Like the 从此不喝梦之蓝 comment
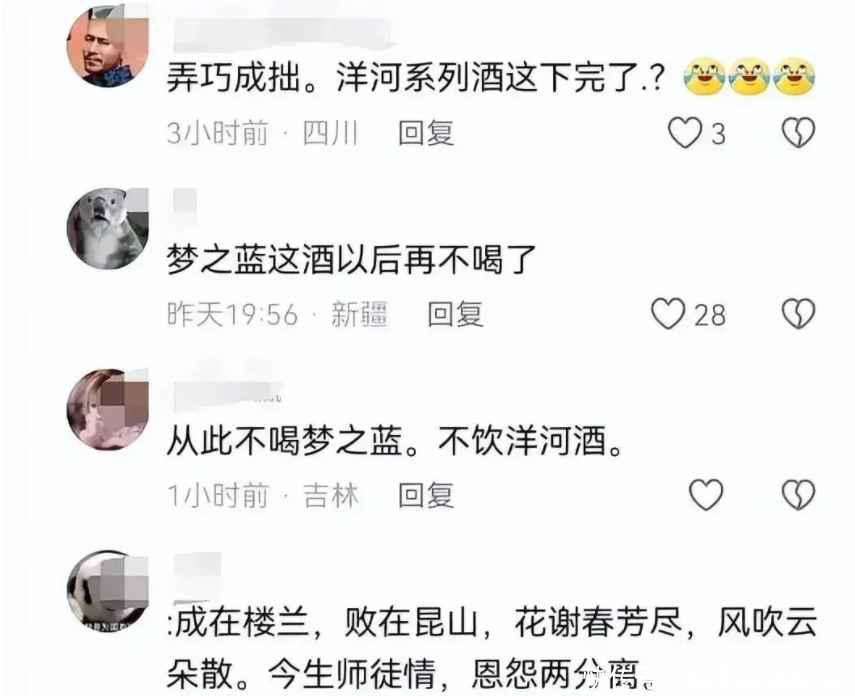Image resolution: width=855 pixels, height=696 pixels. (x=706, y=495)
